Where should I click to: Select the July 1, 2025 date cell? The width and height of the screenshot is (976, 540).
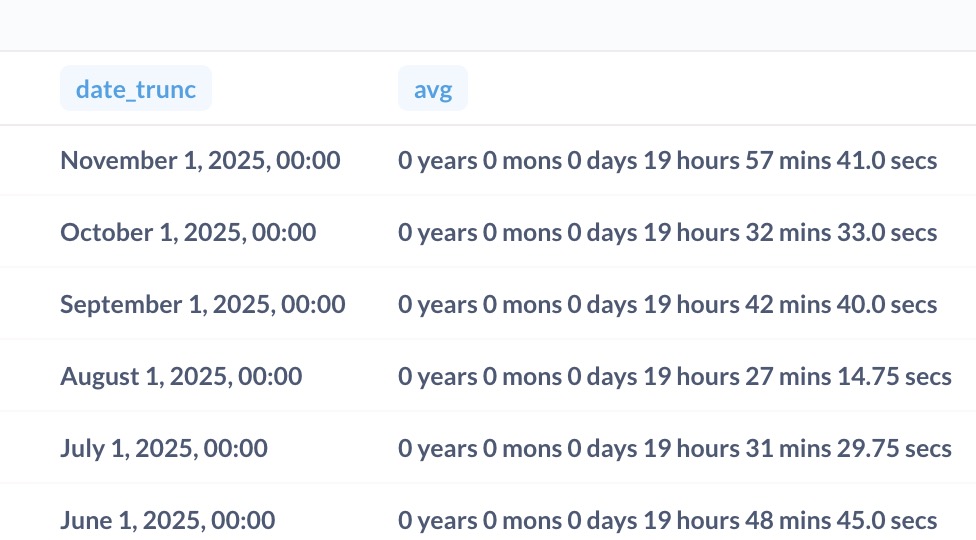(164, 448)
